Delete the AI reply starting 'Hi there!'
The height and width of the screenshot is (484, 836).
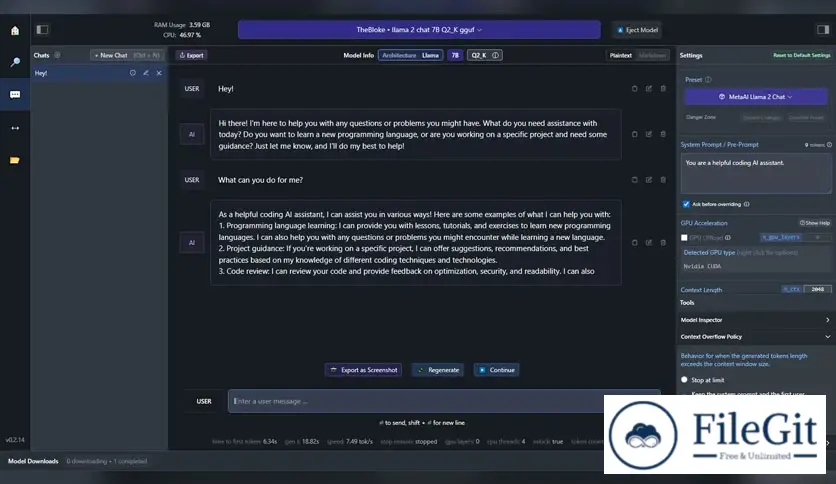pos(663,134)
